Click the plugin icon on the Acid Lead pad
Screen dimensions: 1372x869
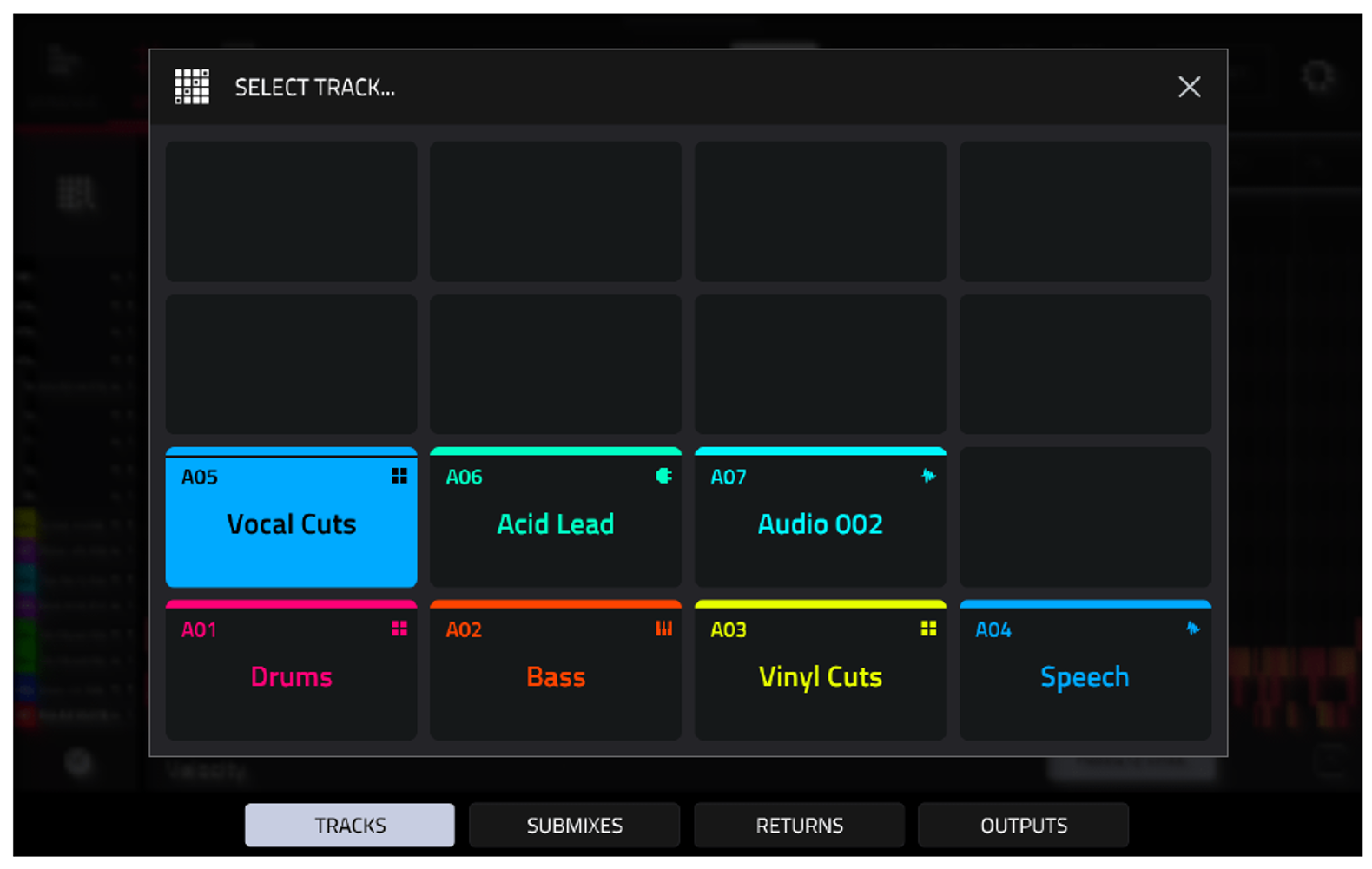[664, 476]
